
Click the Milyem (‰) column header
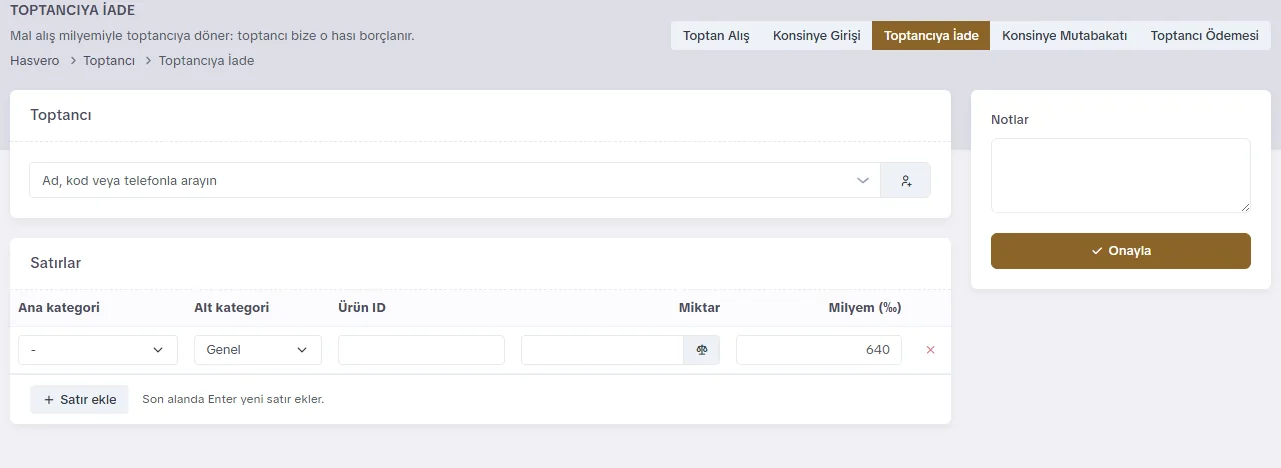865,307
